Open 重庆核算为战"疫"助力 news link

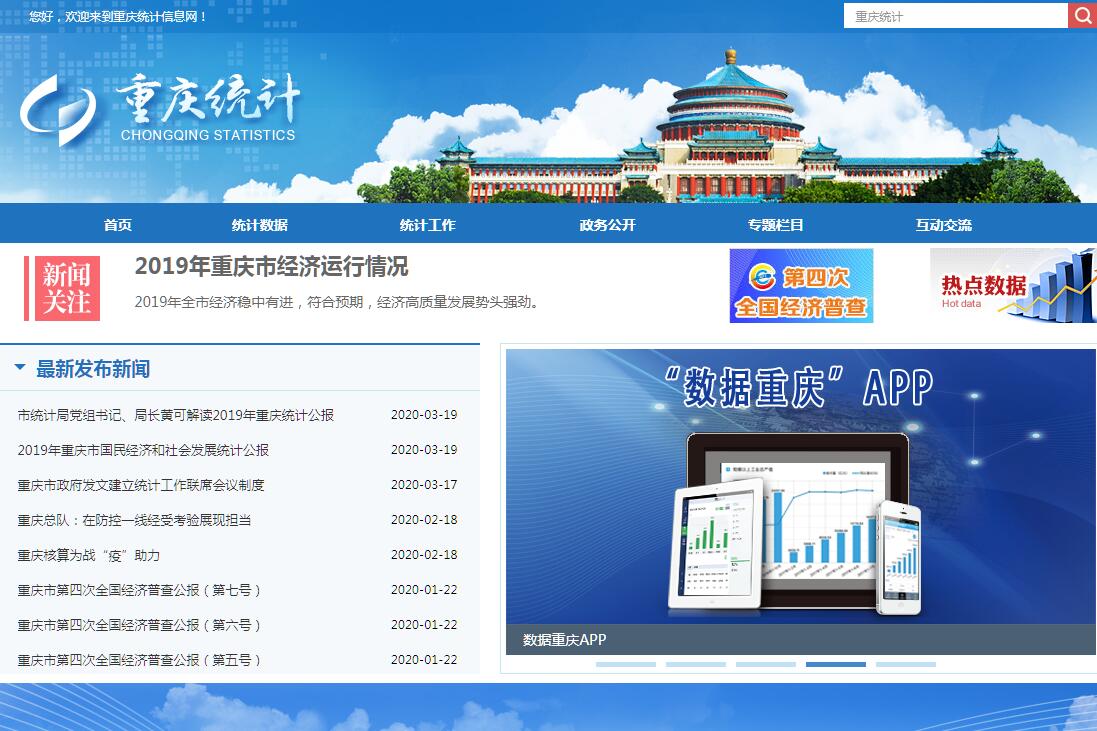[89, 555]
